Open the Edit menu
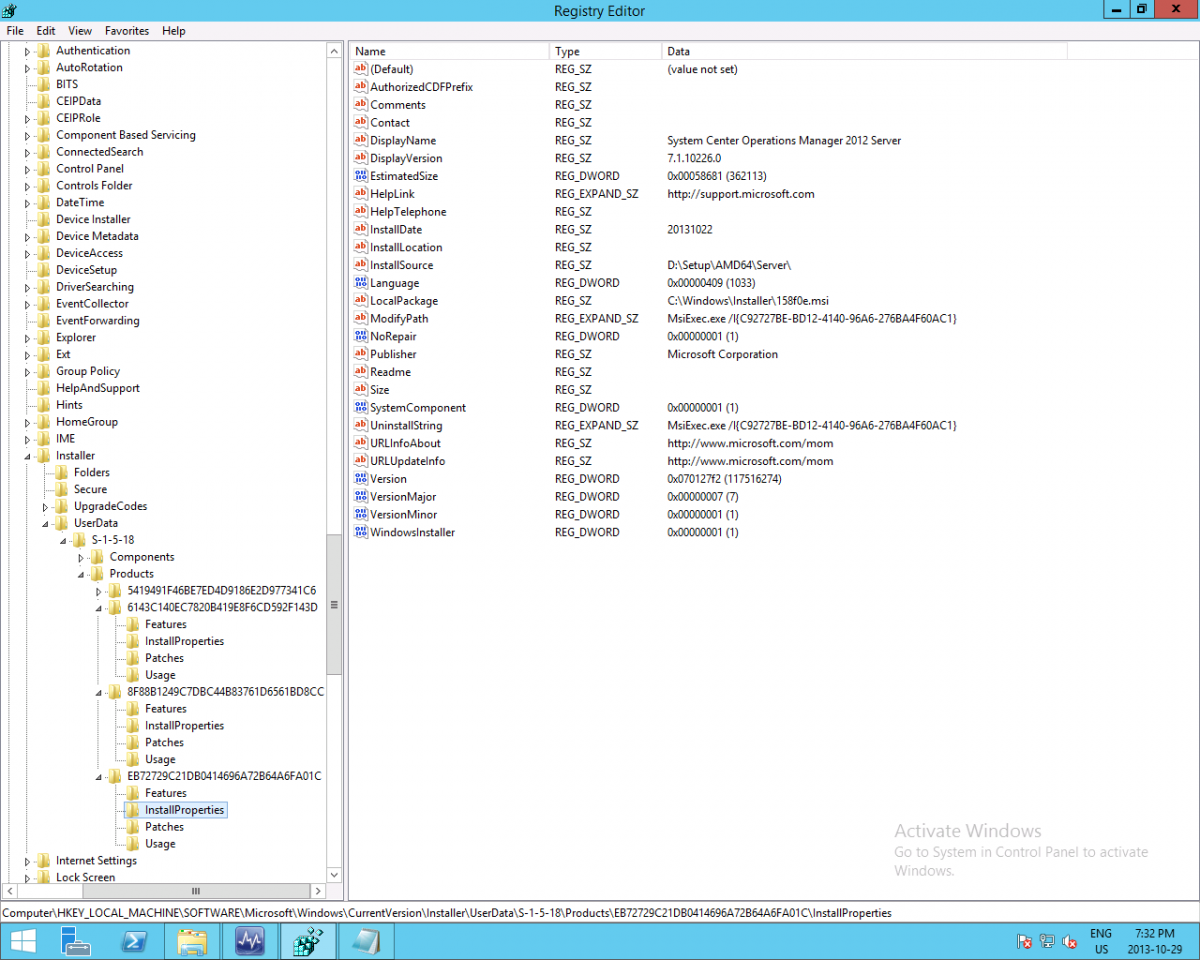The height and width of the screenshot is (960, 1200). [x=46, y=31]
